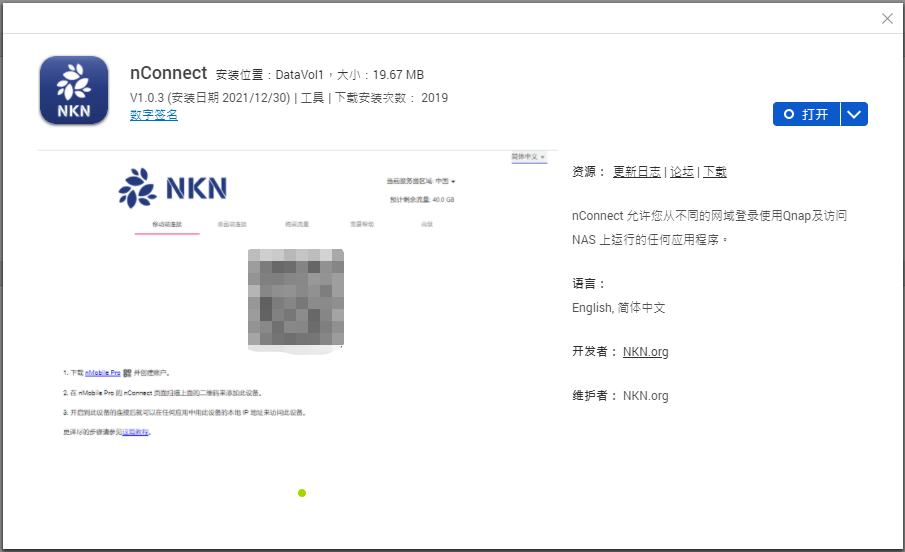Open the 数字签名 link

click(154, 115)
